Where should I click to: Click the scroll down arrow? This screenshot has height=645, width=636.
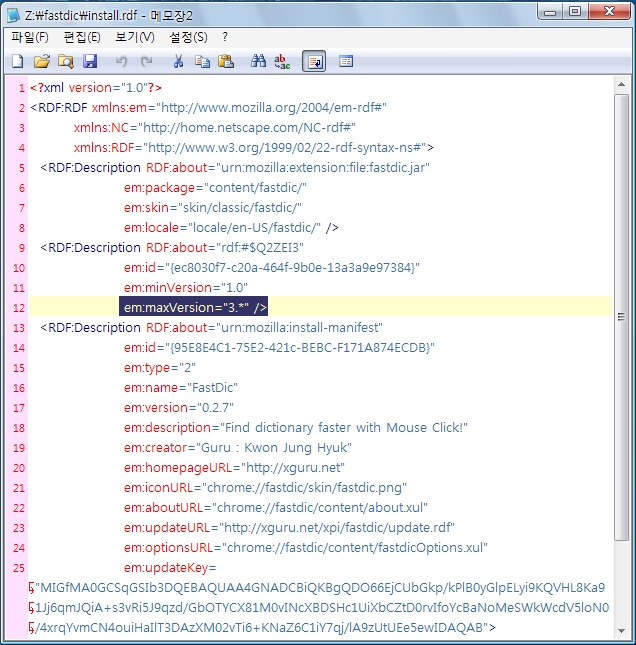(x=621, y=630)
